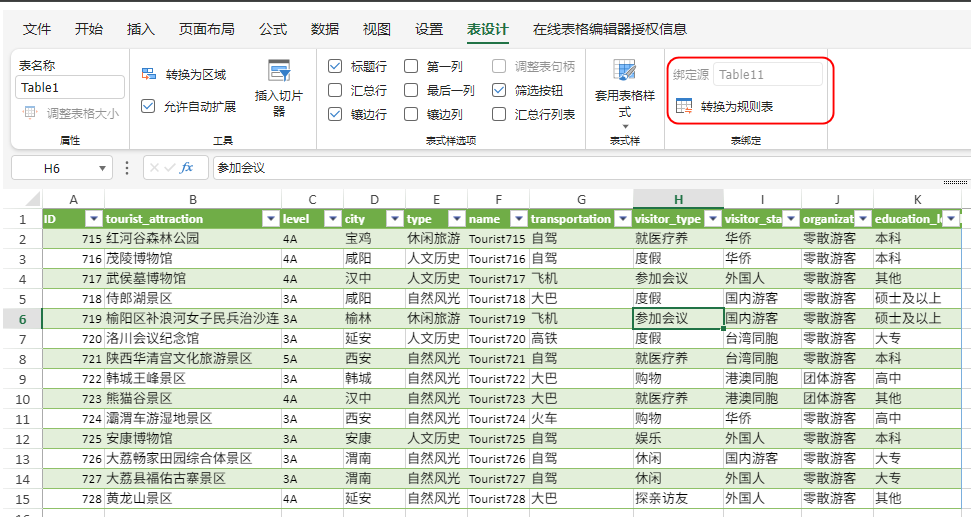
Task: Open the tourist_attraction filter dropdown
Action: click(x=271, y=219)
